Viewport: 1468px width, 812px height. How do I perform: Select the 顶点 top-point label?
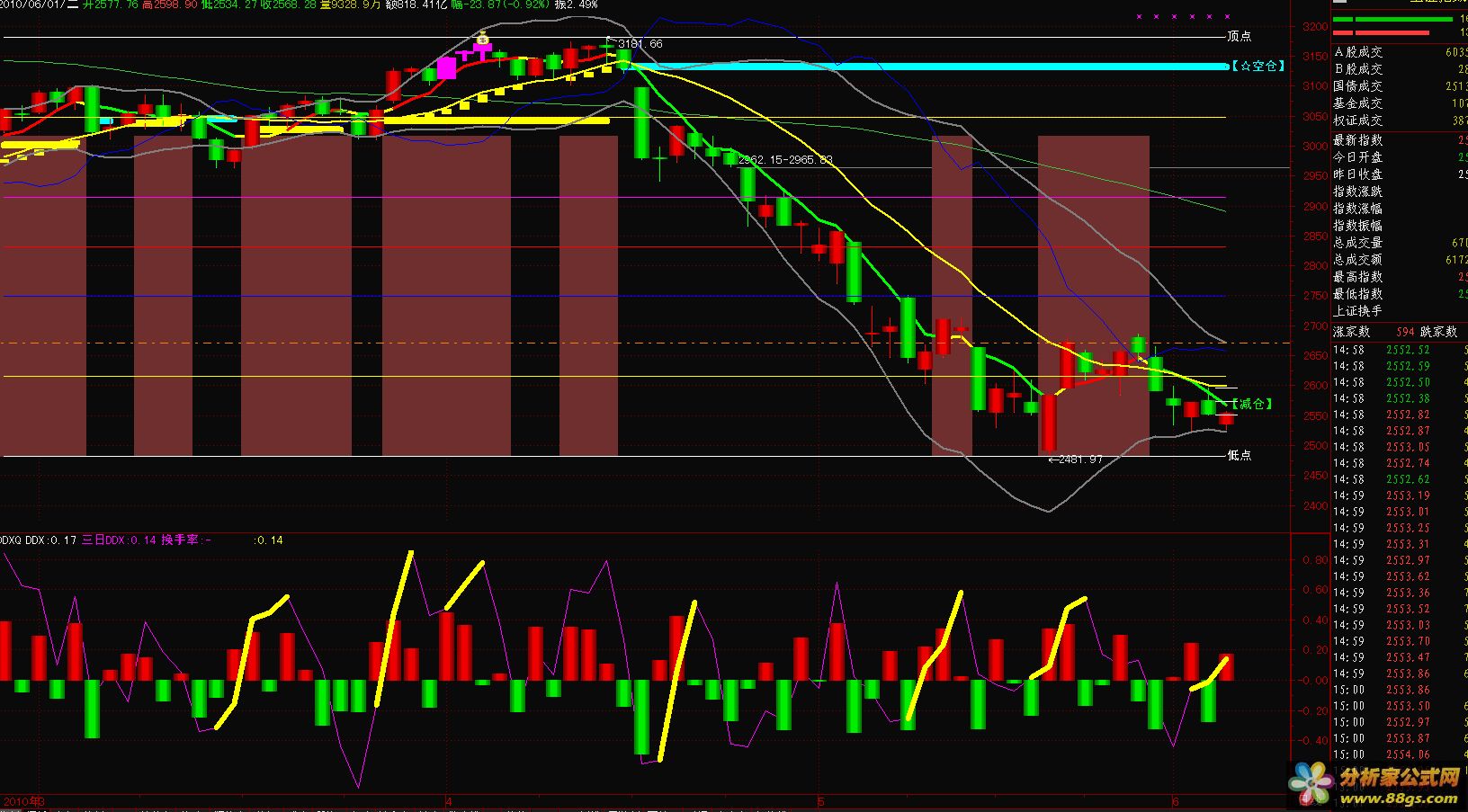(x=1239, y=36)
